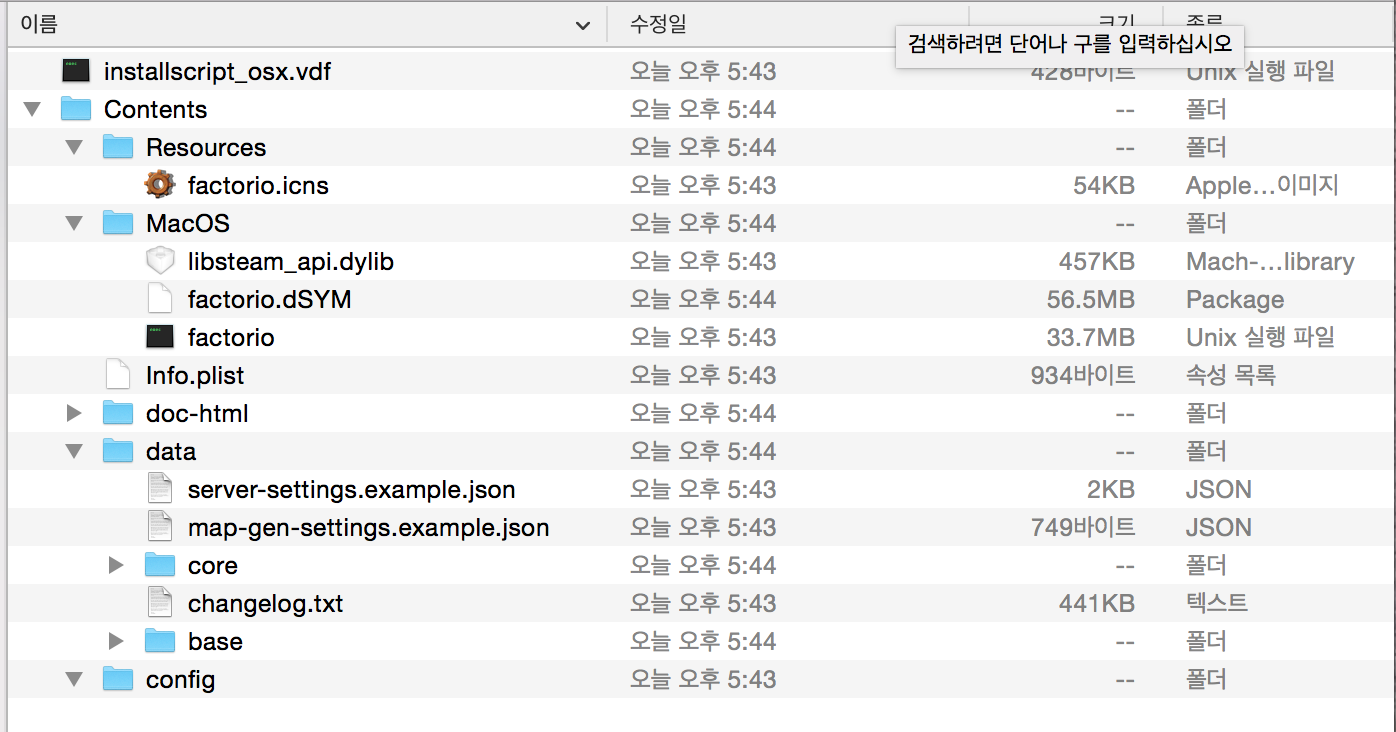Select the server-settings.example.json file name

point(351,490)
